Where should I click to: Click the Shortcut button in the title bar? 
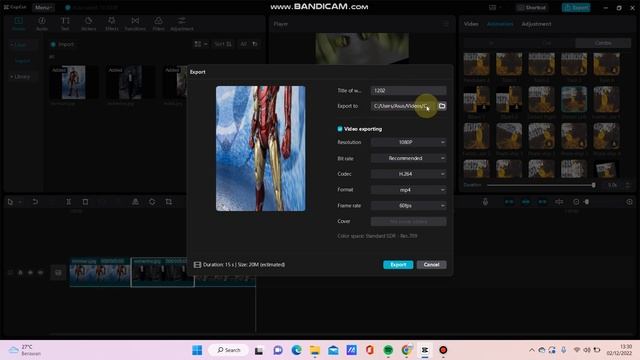[x=531, y=7]
